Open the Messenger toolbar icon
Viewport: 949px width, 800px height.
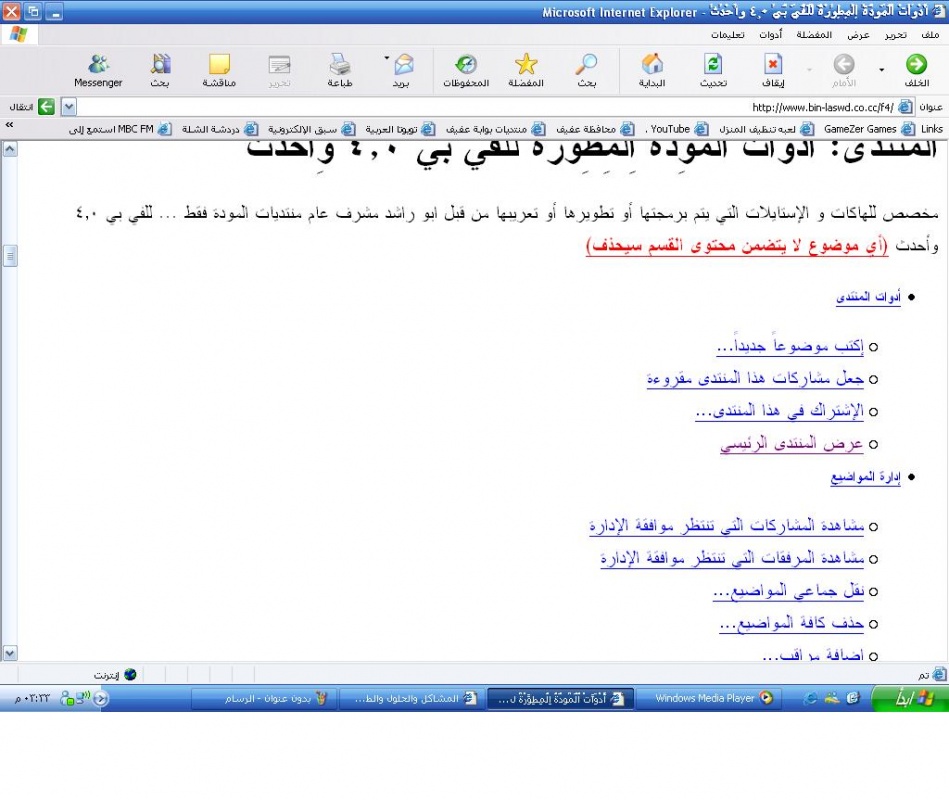98,66
